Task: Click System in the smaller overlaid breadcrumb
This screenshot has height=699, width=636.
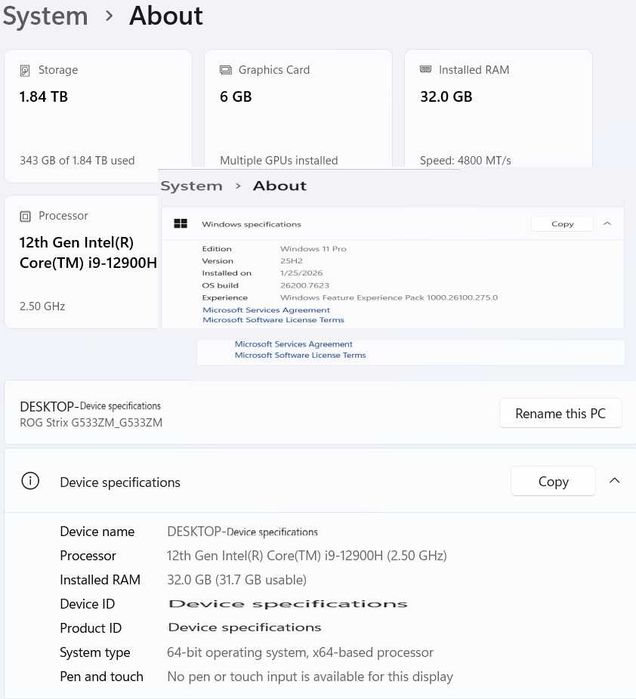Action: [x=191, y=186]
